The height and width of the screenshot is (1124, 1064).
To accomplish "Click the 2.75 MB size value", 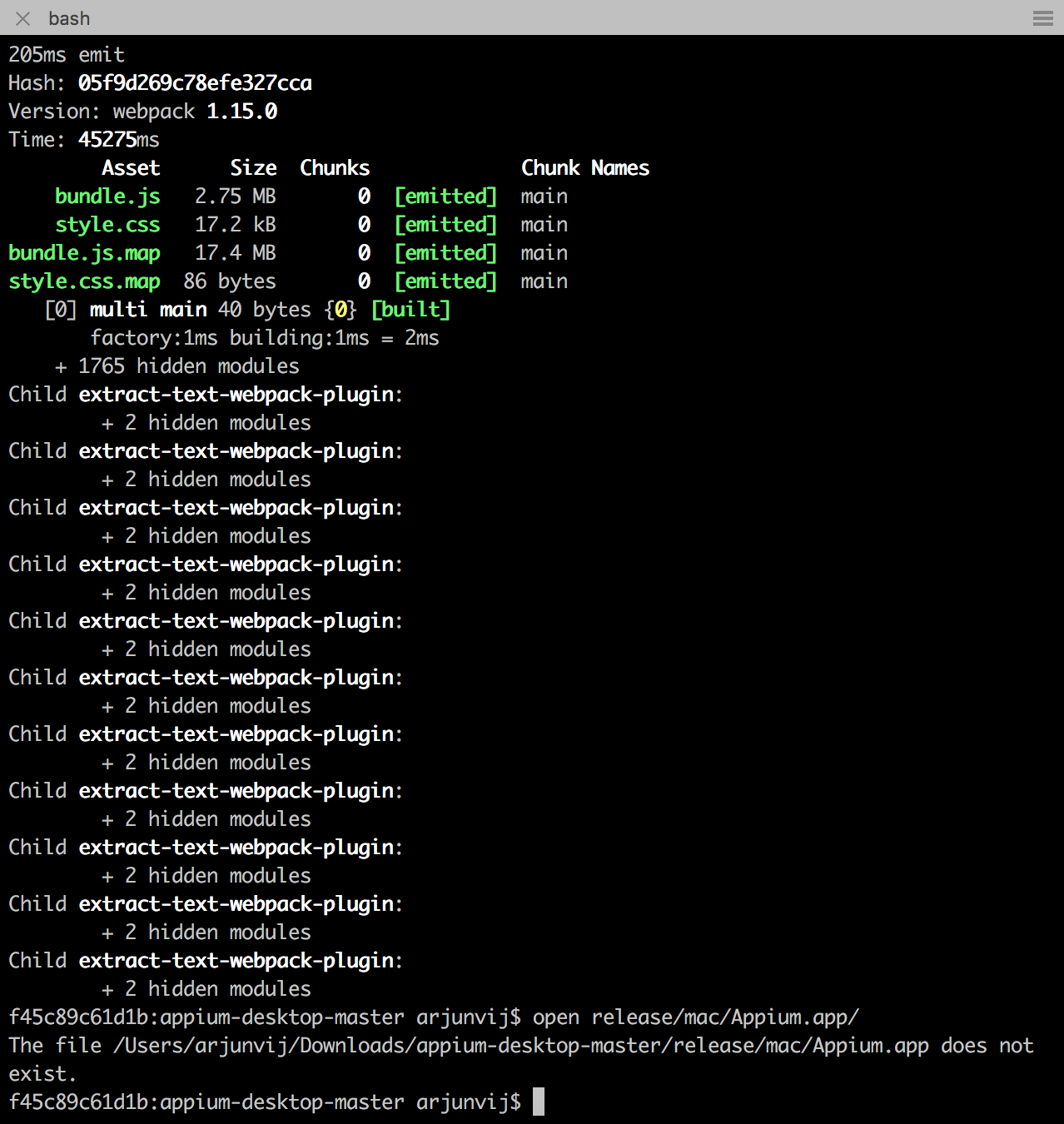I will 236,196.
